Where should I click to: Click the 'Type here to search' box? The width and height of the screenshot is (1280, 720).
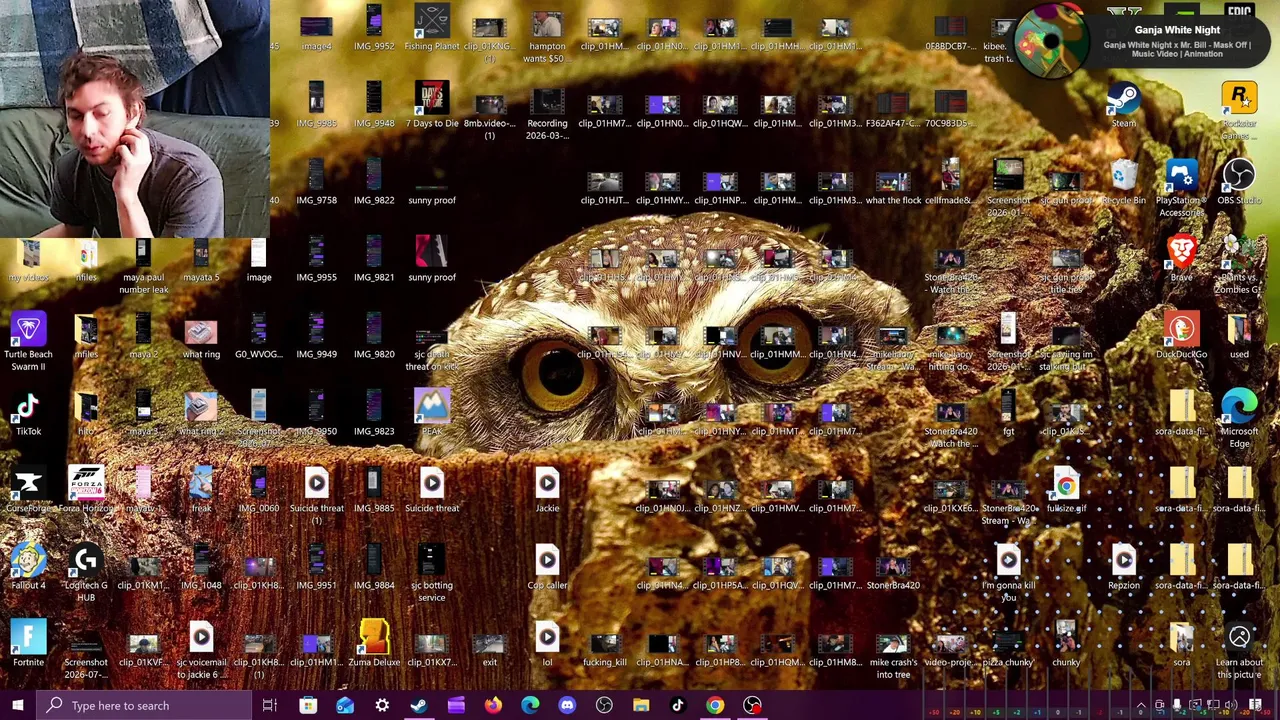tap(144, 705)
